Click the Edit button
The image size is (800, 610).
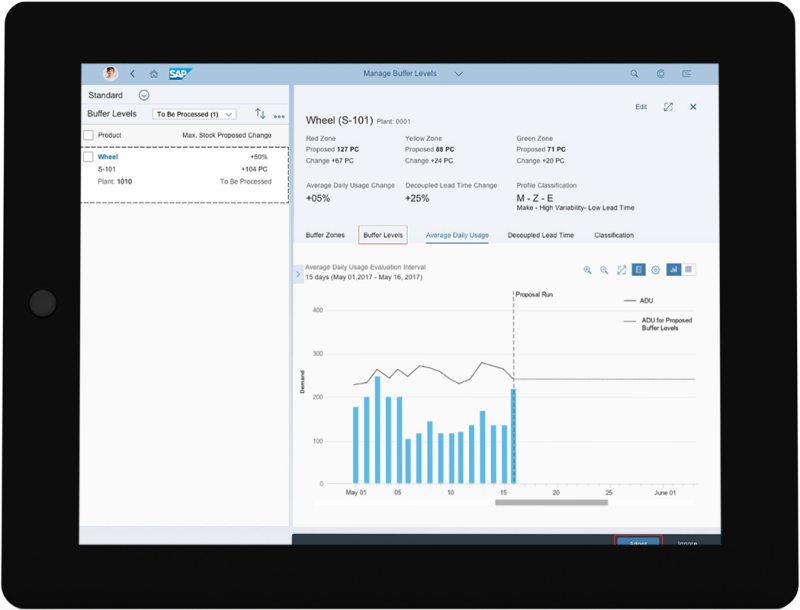coord(641,107)
